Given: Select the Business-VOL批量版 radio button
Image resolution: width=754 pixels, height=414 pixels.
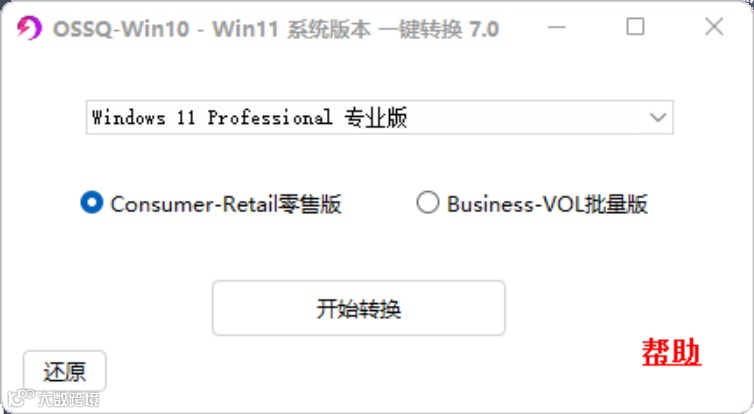Looking at the screenshot, I should pyautogui.click(x=427, y=202).
